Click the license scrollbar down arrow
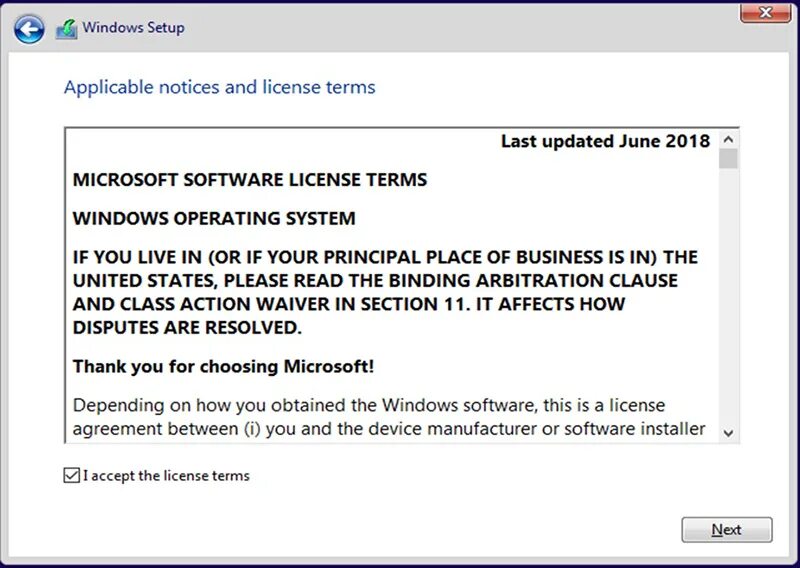This screenshot has width=800, height=568. (728, 432)
